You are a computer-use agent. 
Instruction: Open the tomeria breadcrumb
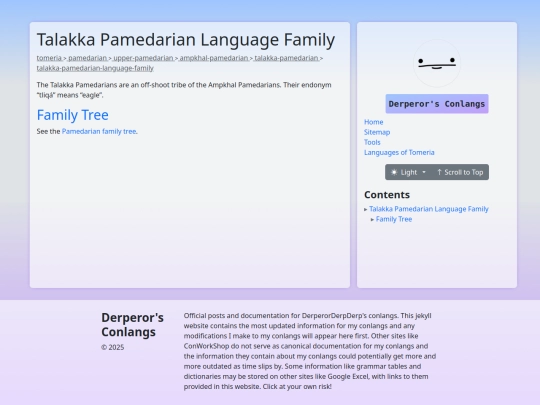(x=49, y=58)
